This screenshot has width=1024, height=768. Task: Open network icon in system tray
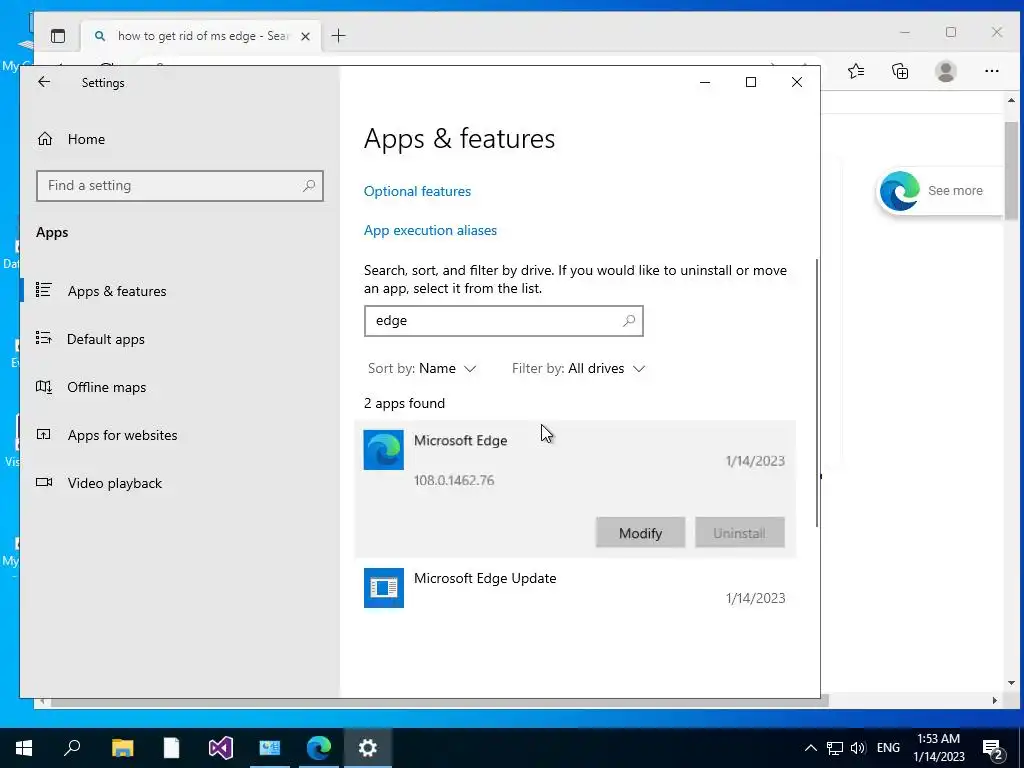tap(835, 748)
